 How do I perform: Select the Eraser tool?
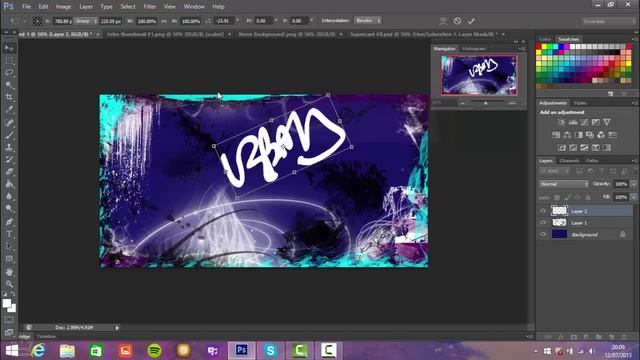pyautogui.click(x=9, y=171)
